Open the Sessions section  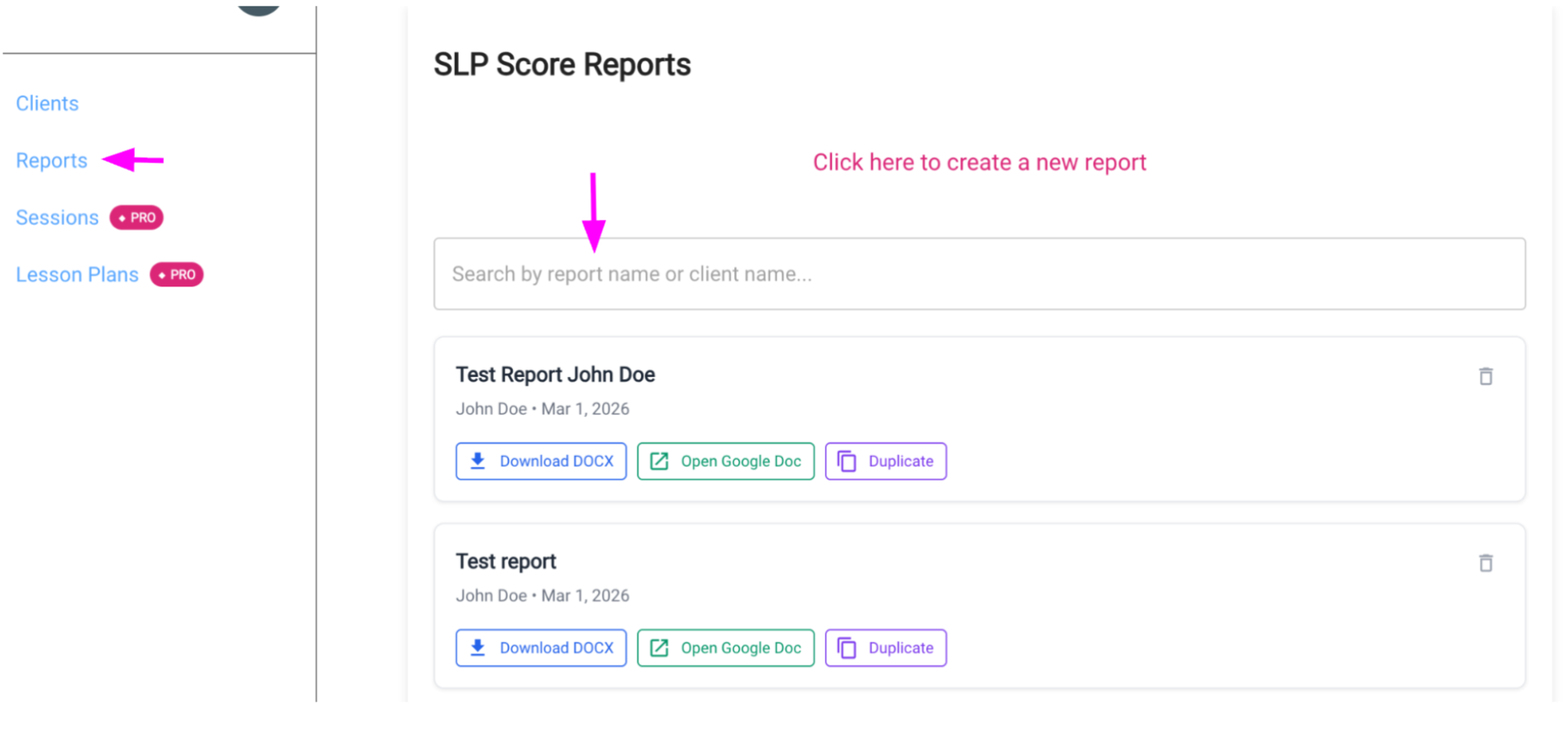pos(56,217)
